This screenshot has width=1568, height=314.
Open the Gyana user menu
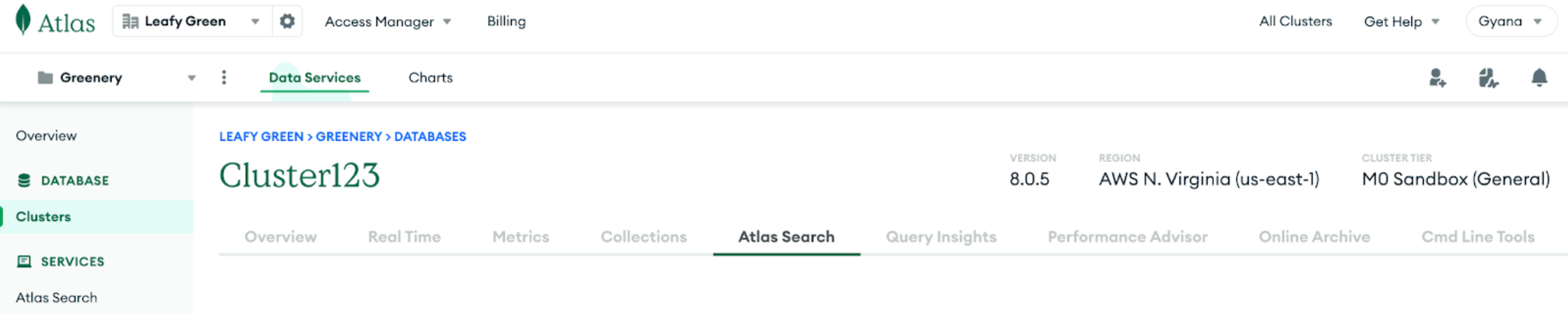click(x=1510, y=22)
